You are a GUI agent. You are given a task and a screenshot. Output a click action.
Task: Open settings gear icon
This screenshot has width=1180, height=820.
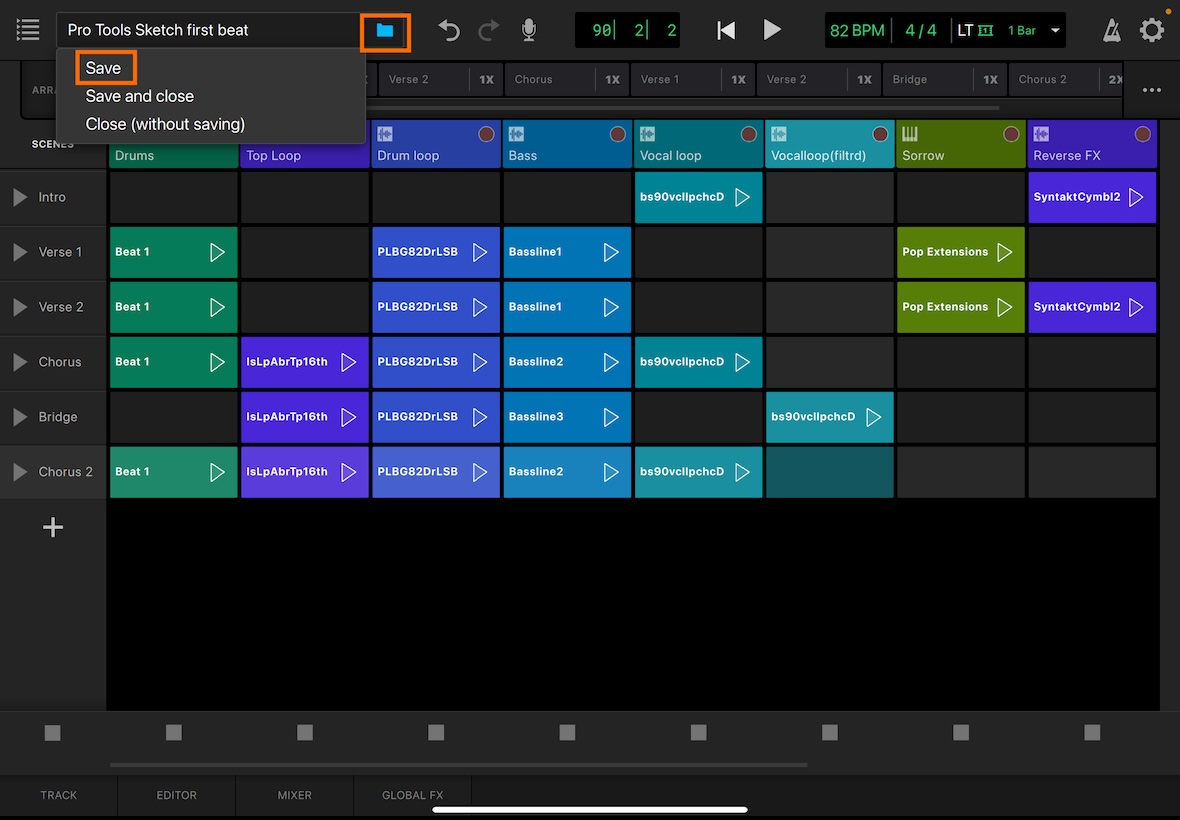point(1151,31)
